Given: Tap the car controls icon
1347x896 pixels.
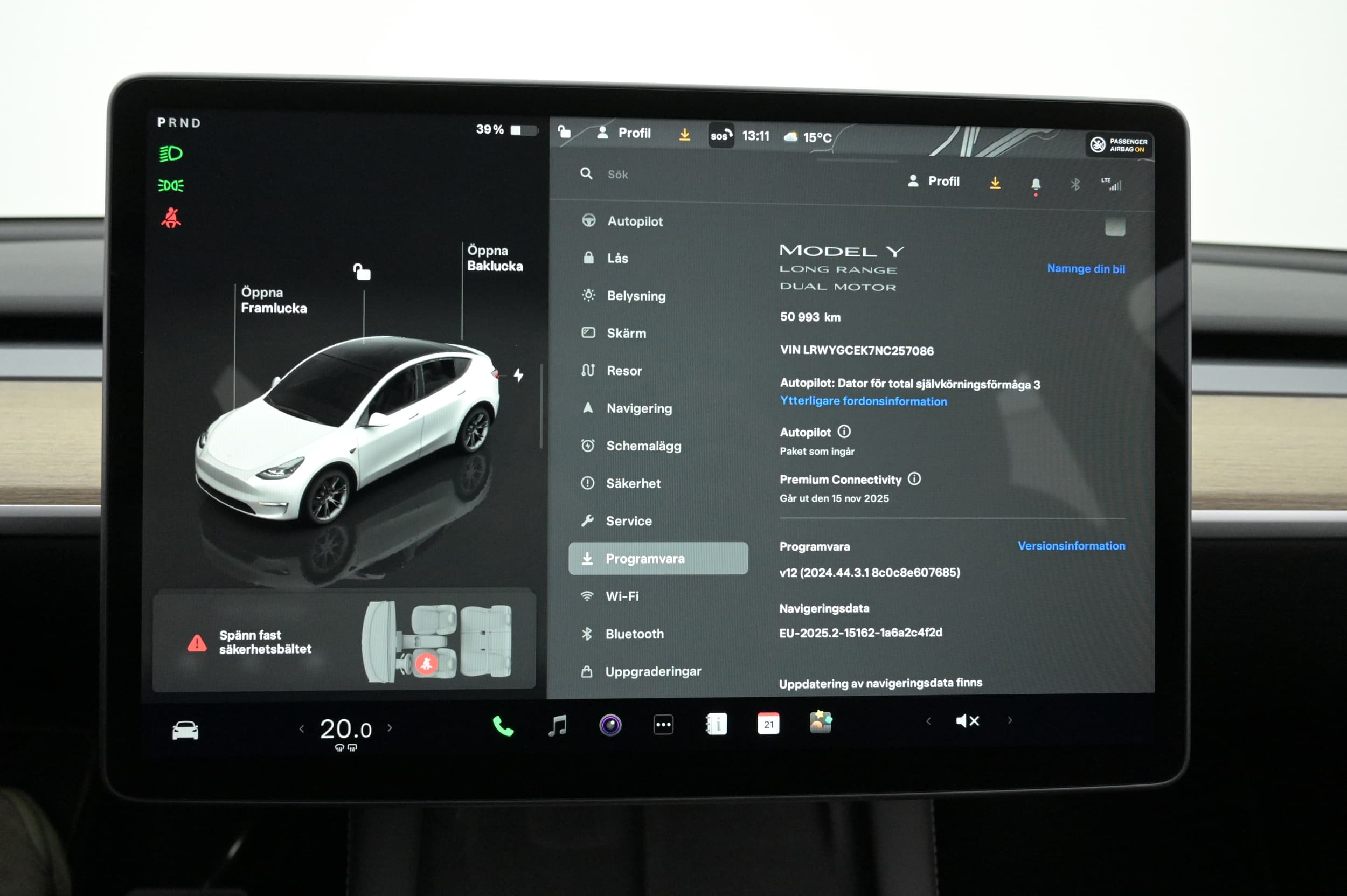Looking at the screenshot, I should (185, 730).
